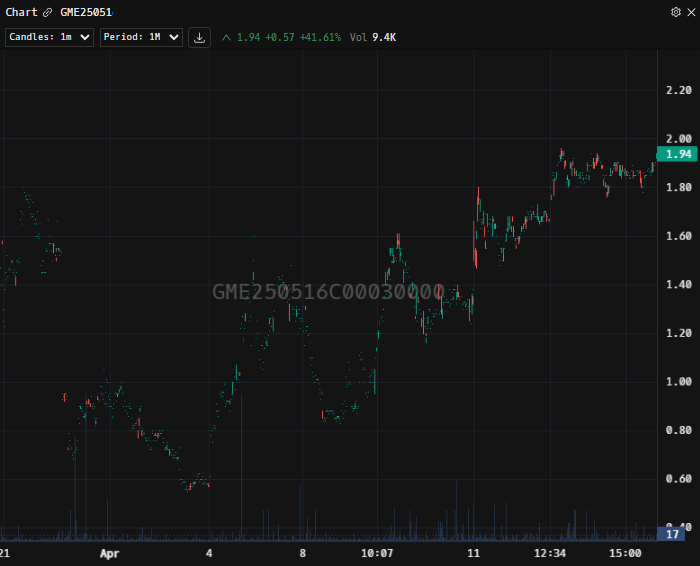Click the 1.60 price axis label
This screenshot has height=566, width=700.
679,236
